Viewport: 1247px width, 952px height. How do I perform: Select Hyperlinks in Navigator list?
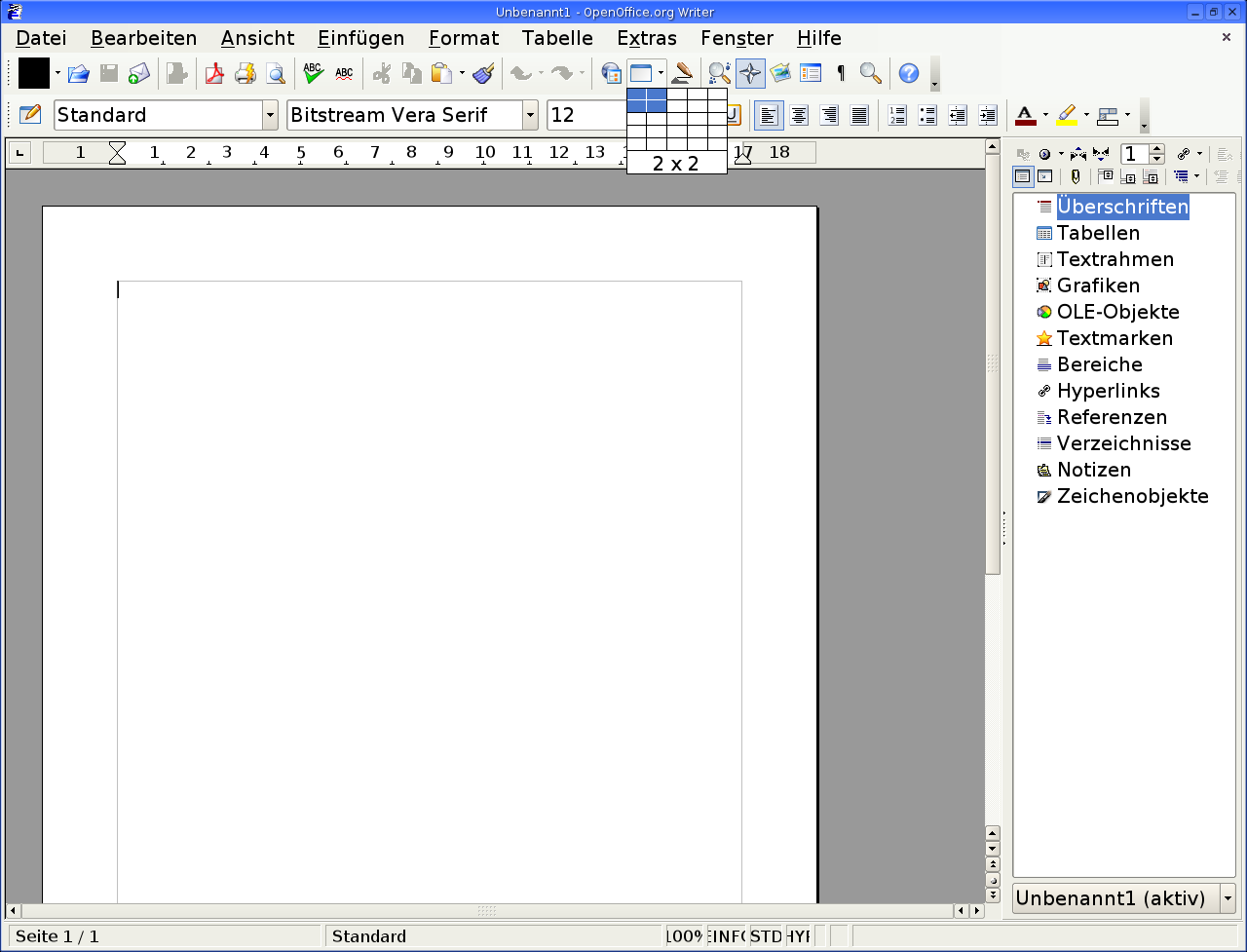point(1108,391)
